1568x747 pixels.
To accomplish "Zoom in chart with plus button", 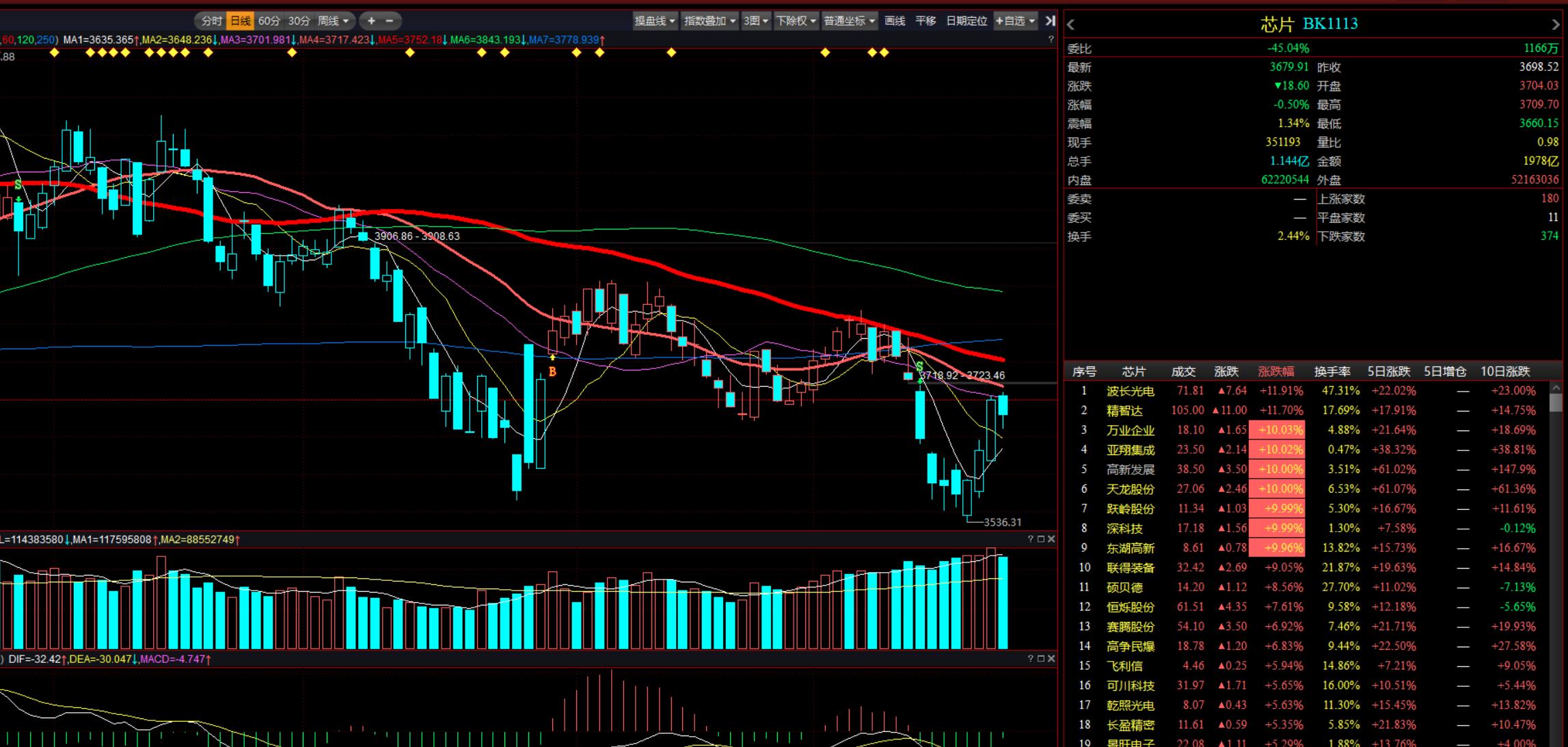I will pyautogui.click(x=371, y=21).
